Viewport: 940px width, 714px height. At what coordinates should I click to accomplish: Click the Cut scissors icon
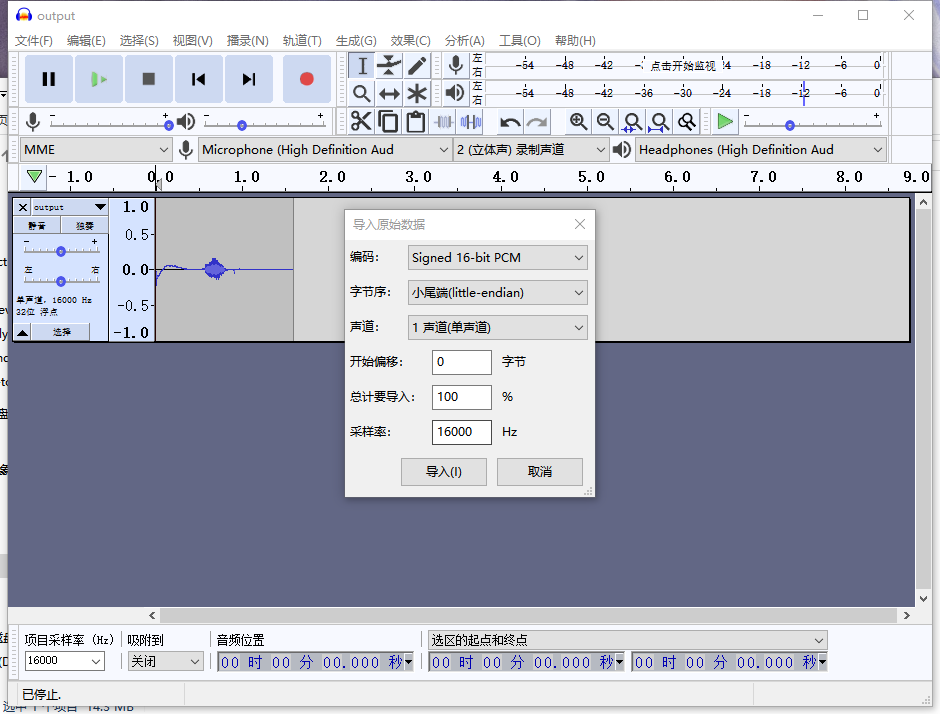(x=361, y=122)
